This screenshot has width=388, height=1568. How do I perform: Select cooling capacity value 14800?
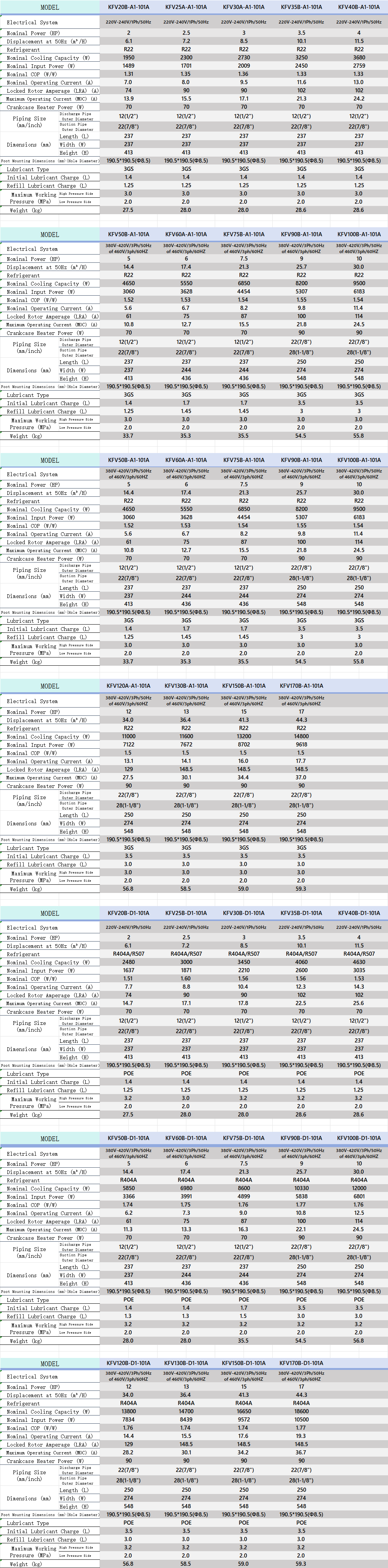[x=302, y=736]
